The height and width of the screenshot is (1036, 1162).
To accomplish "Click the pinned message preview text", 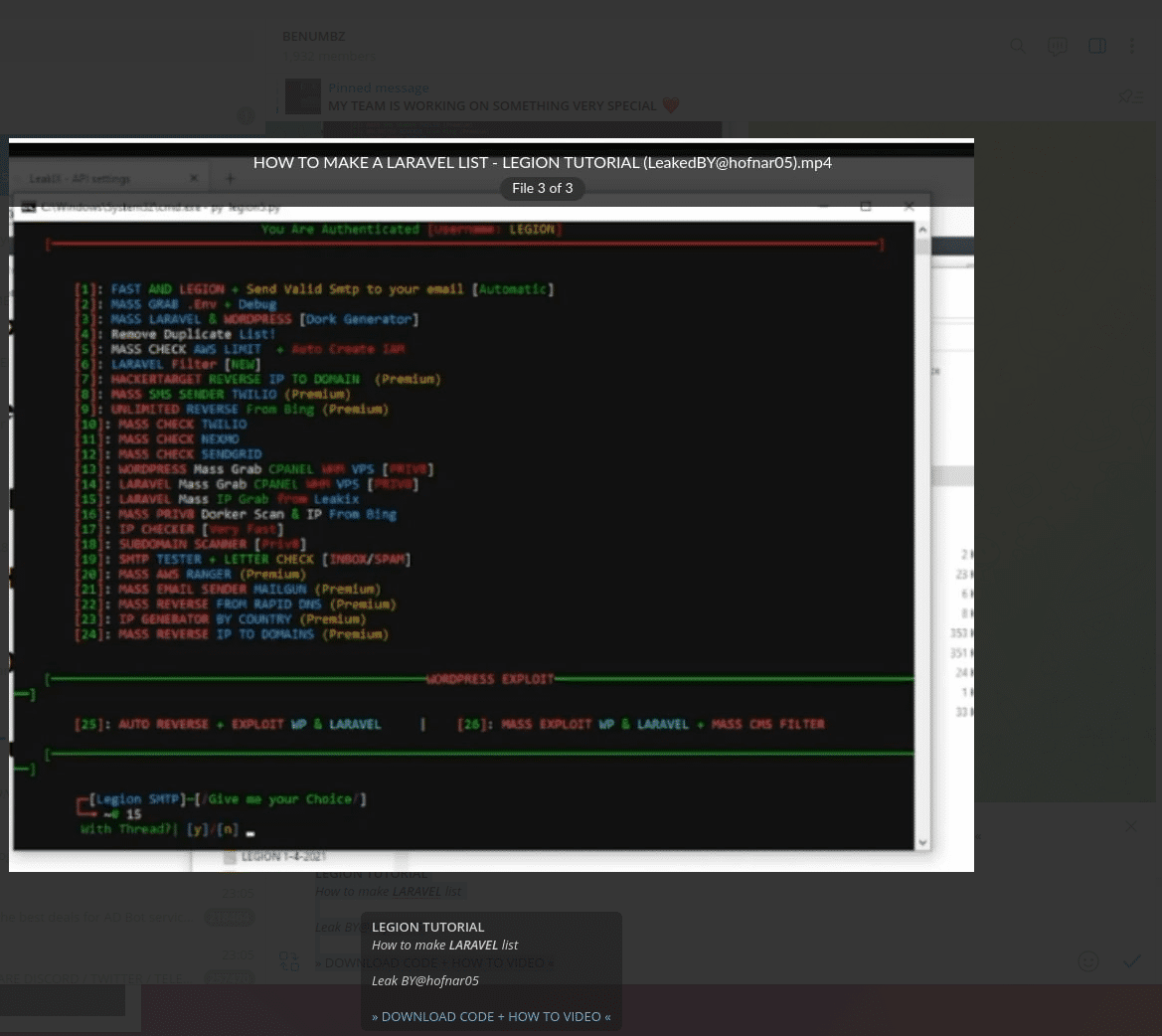I will 492,106.
